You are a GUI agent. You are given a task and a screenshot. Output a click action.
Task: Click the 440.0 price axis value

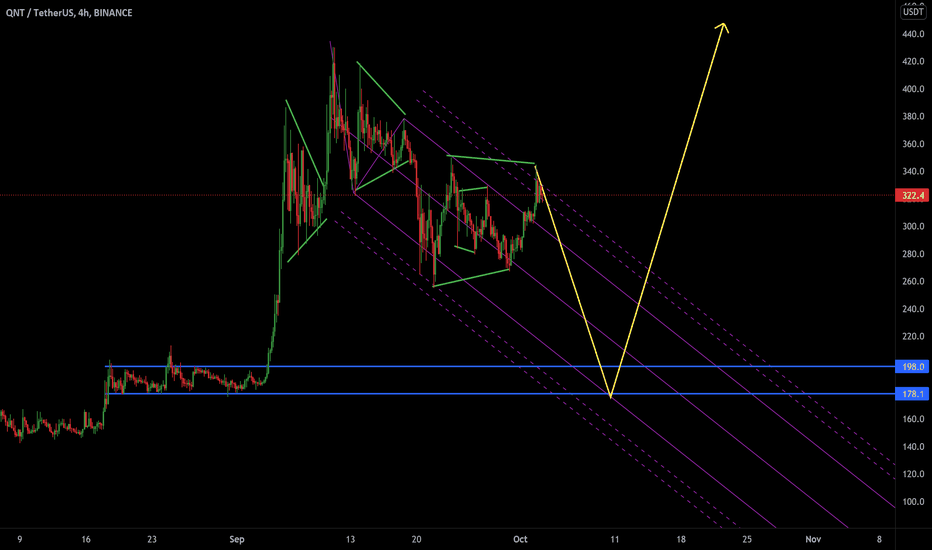pos(913,34)
